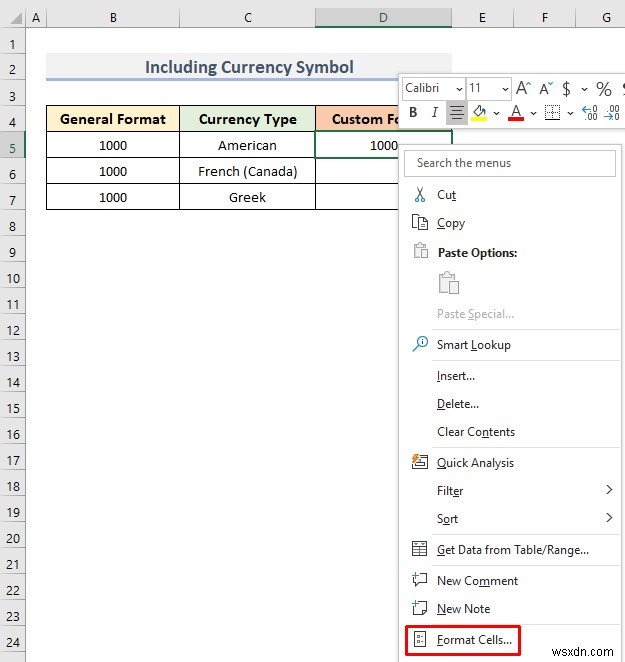Expand font color dropdown arrow
Image resolution: width=625 pixels, height=662 pixels.
[533, 113]
